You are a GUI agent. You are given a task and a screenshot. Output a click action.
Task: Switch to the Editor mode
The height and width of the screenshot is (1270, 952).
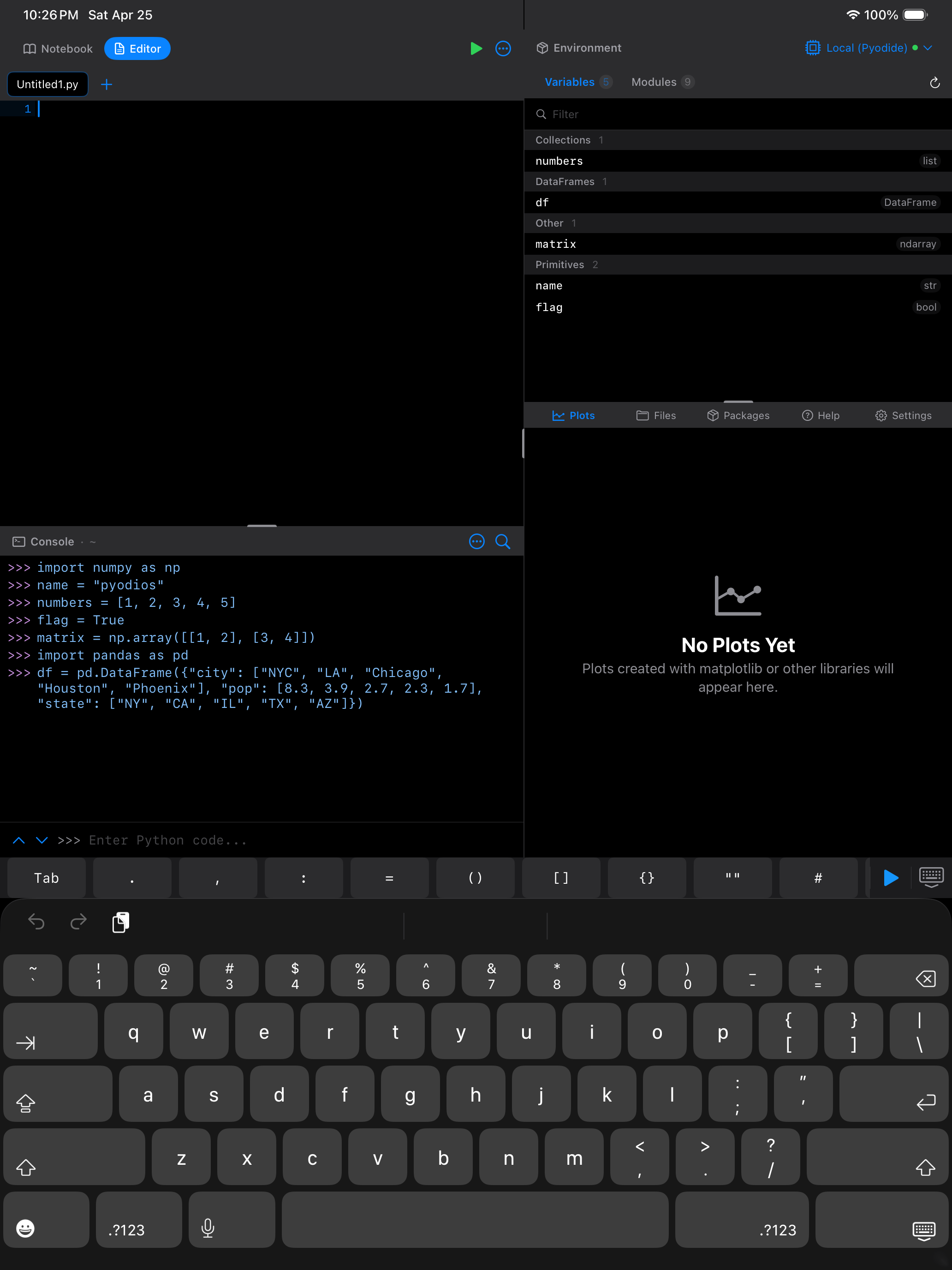pos(137,49)
